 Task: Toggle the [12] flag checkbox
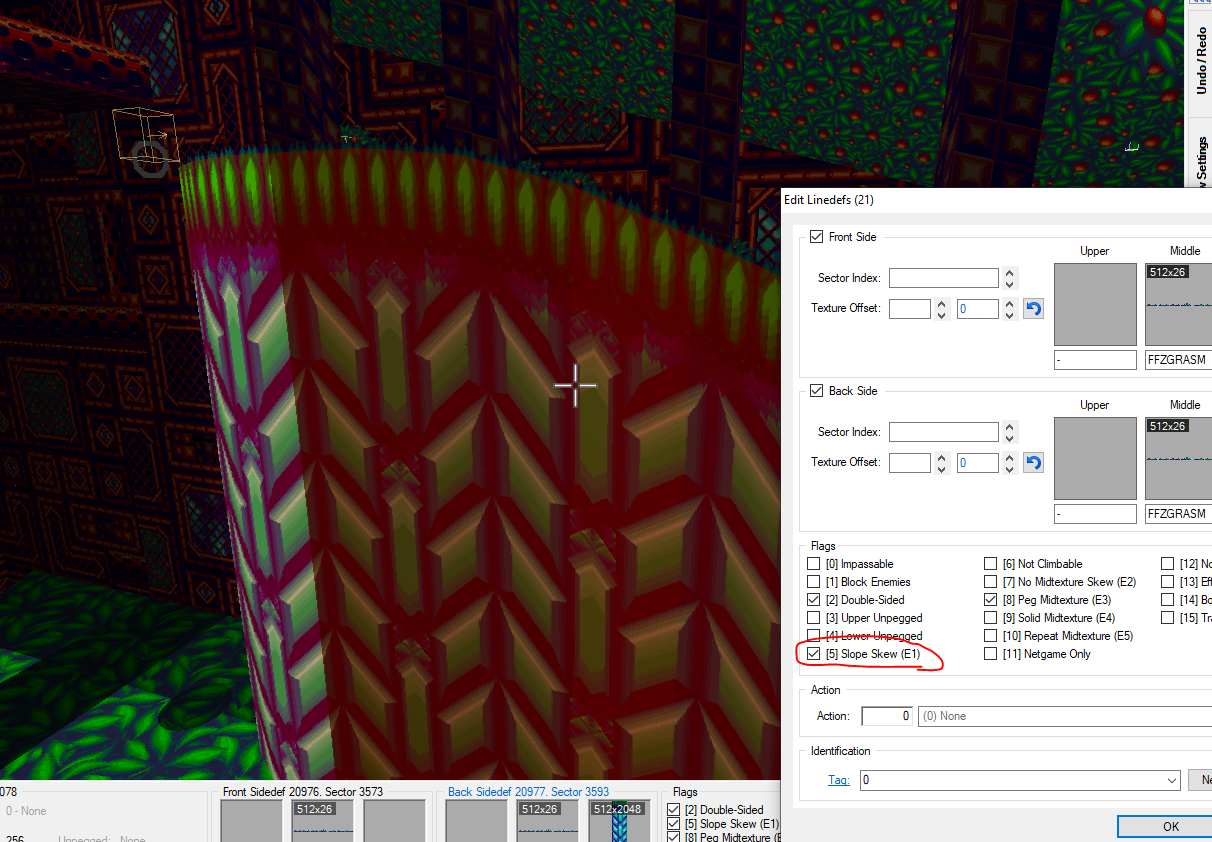(1168, 564)
